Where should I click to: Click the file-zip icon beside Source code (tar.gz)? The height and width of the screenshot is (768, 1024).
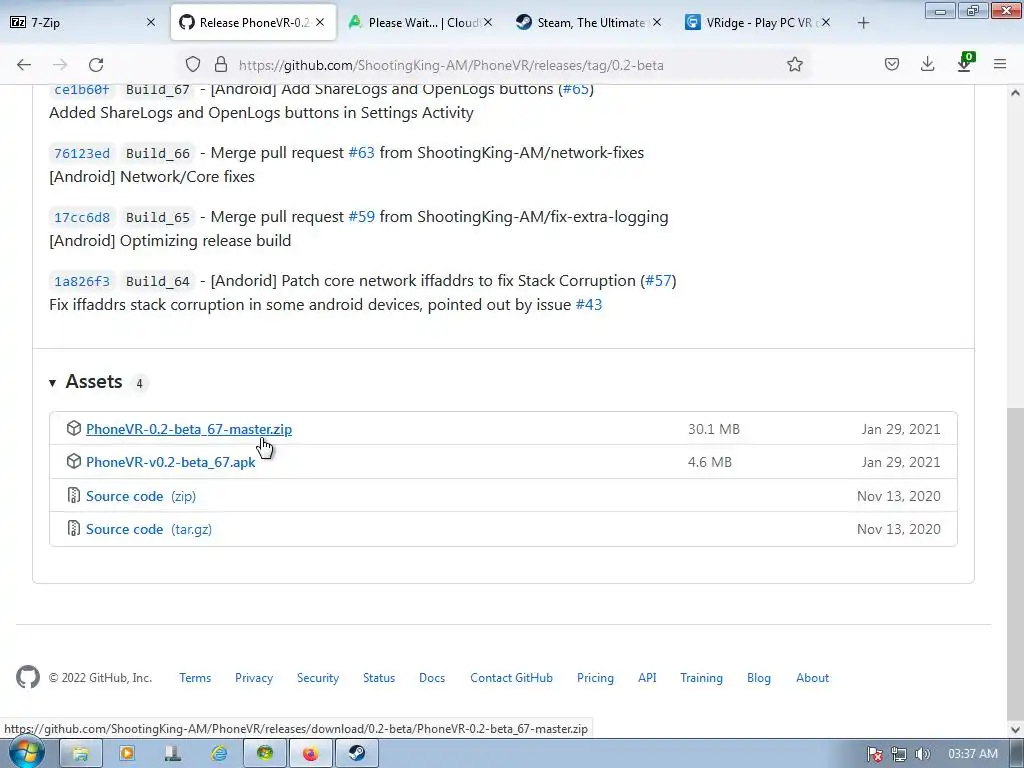(x=74, y=528)
